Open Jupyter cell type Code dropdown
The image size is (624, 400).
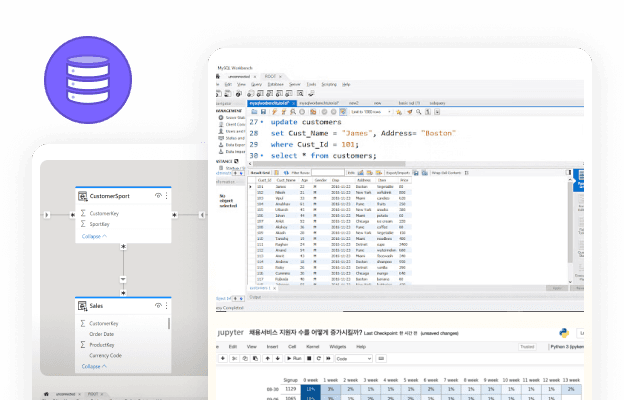coord(353,359)
